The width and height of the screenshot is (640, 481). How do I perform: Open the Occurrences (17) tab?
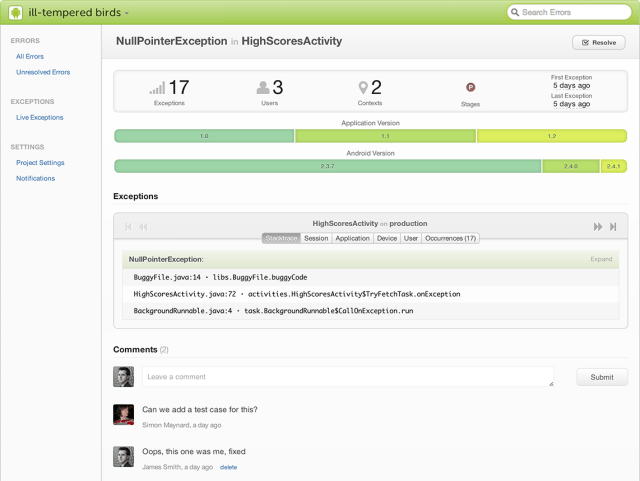click(450, 238)
